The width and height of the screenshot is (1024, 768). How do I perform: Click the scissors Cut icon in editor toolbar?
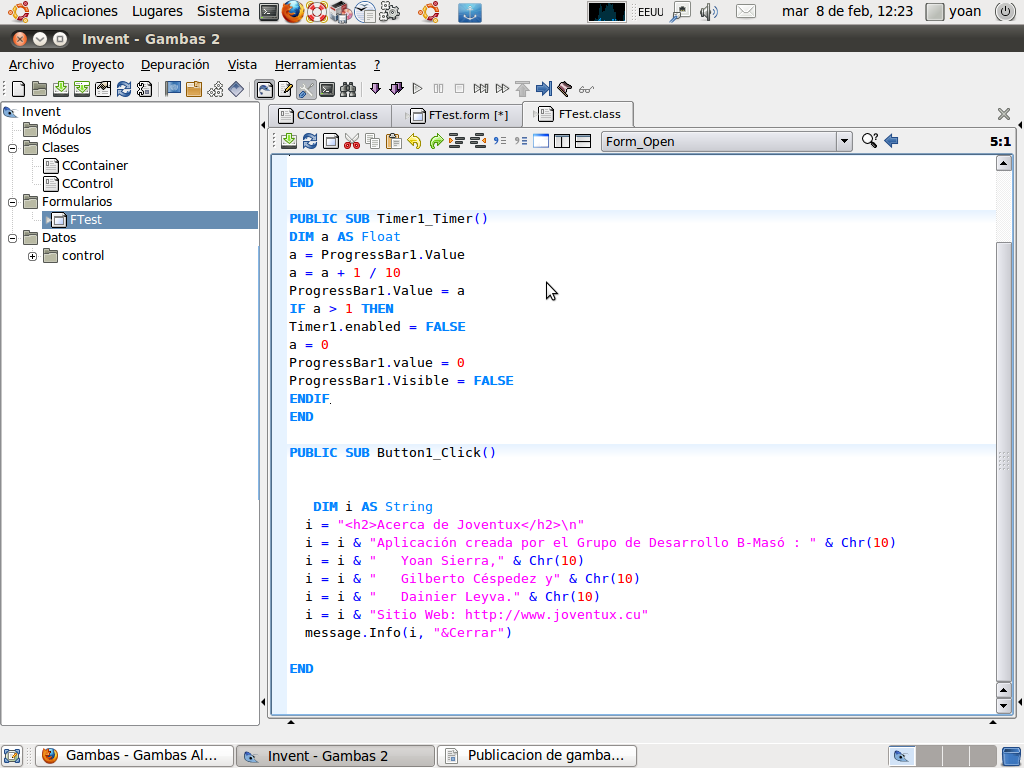(351, 141)
